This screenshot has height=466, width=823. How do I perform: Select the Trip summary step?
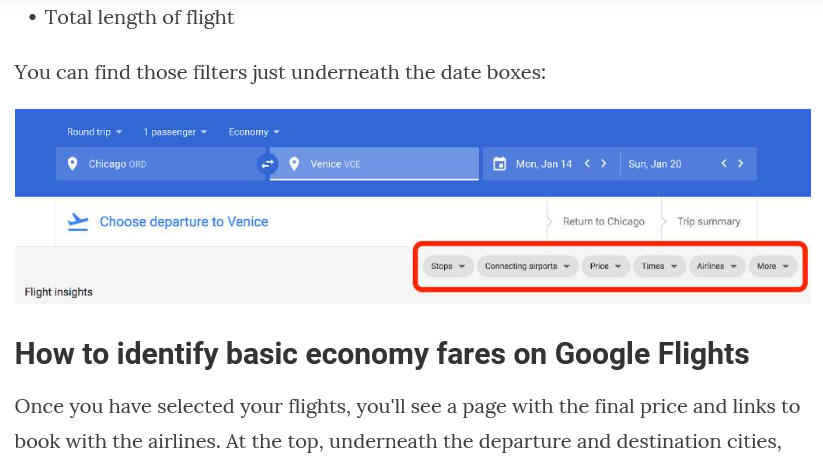[x=709, y=221]
